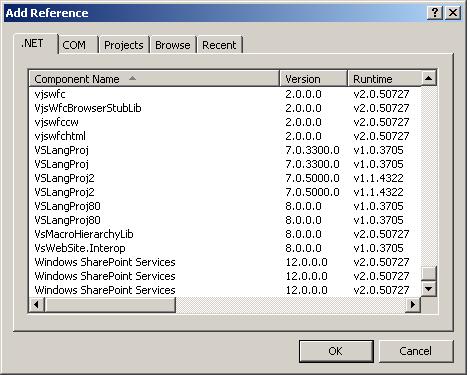Click the vertical scrollbar up arrow
Viewport: 470px width, 375px height.
click(x=429, y=78)
